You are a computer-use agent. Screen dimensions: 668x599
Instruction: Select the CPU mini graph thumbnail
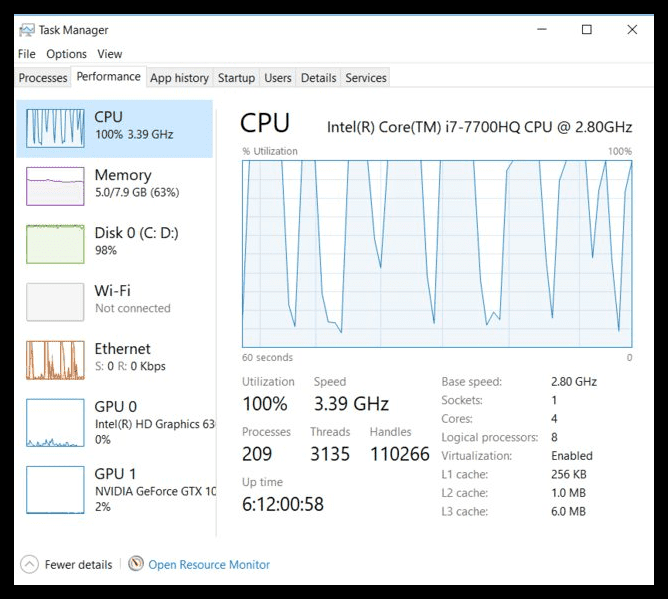(x=55, y=128)
